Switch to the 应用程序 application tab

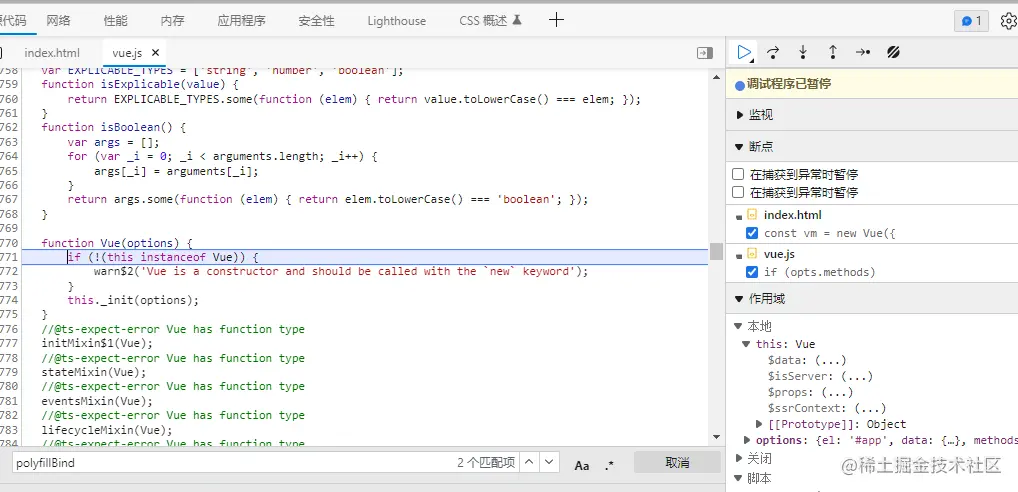[242, 21]
